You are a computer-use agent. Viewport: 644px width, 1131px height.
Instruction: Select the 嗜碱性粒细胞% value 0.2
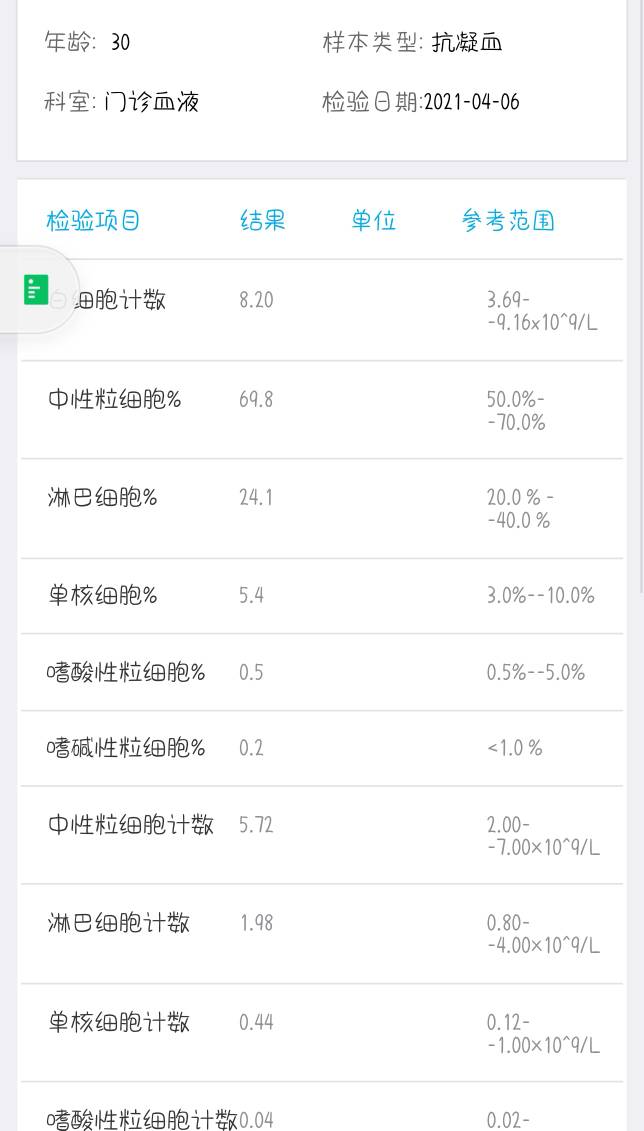(252, 748)
